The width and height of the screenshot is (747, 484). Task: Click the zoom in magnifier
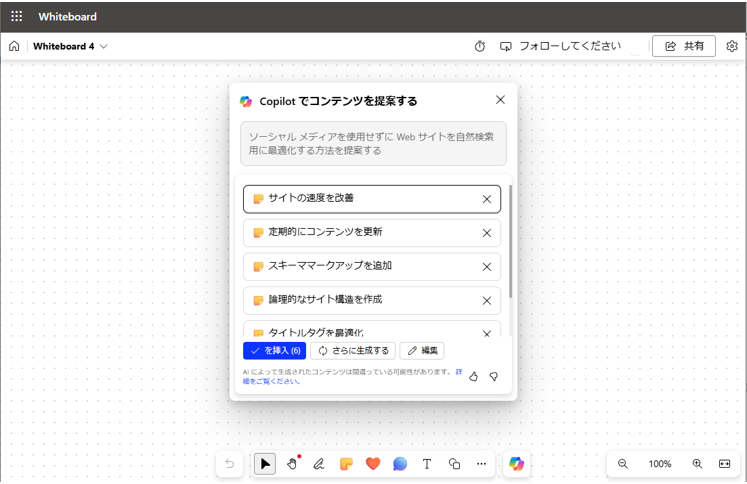pyautogui.click(x=697, y=464)
